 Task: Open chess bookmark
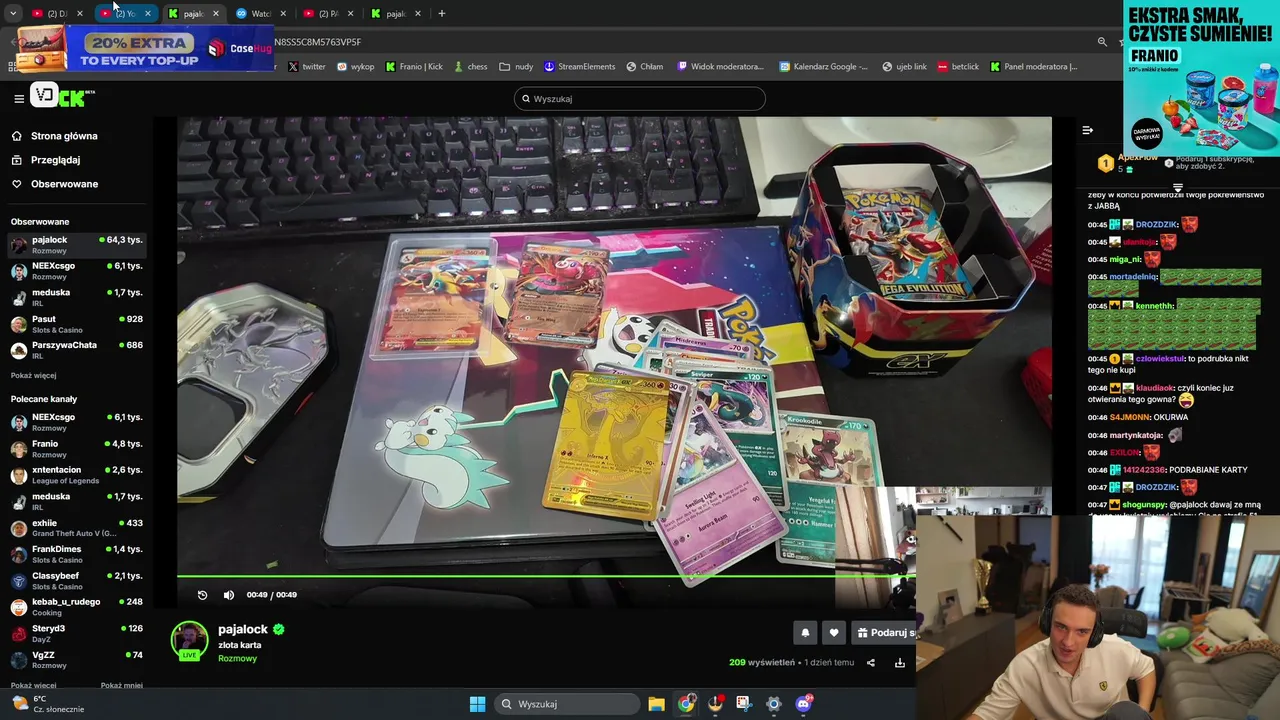point(470,67)
